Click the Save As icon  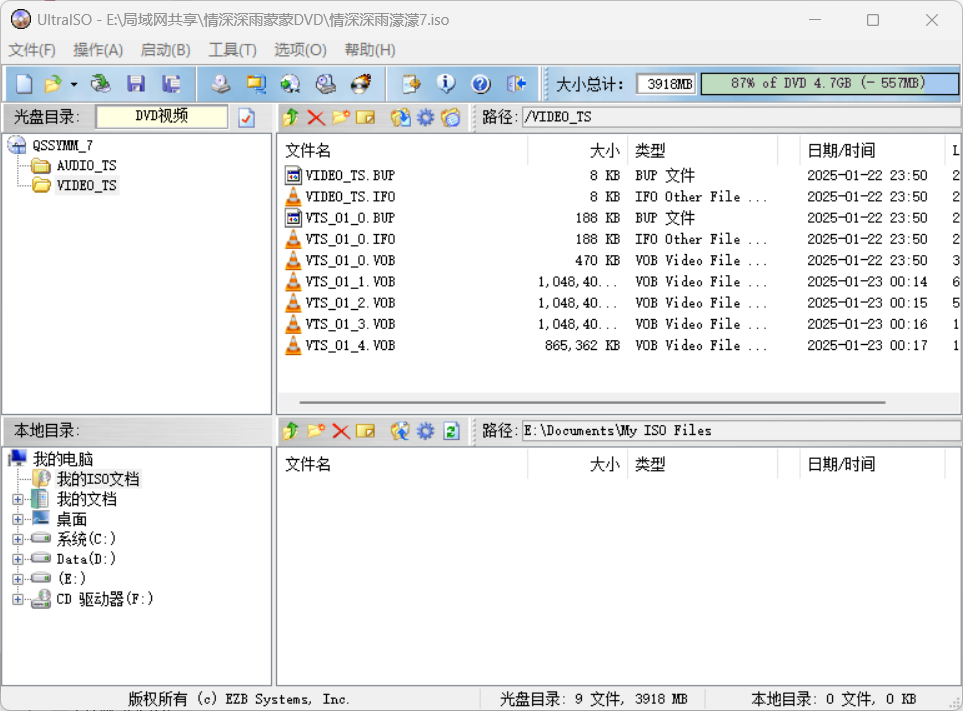171,84
